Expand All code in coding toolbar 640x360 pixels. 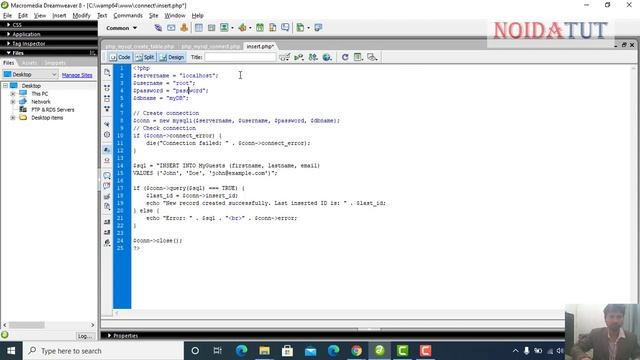coord(107,109)
